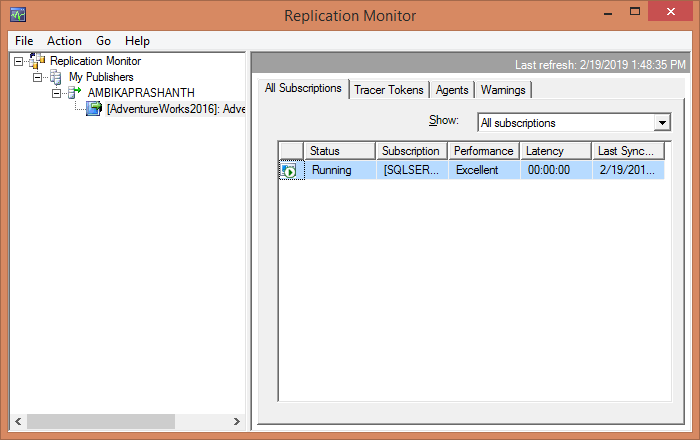Switch to the Warnings tab
This screenshot has height=440, width=700.
tap(503, 90)
